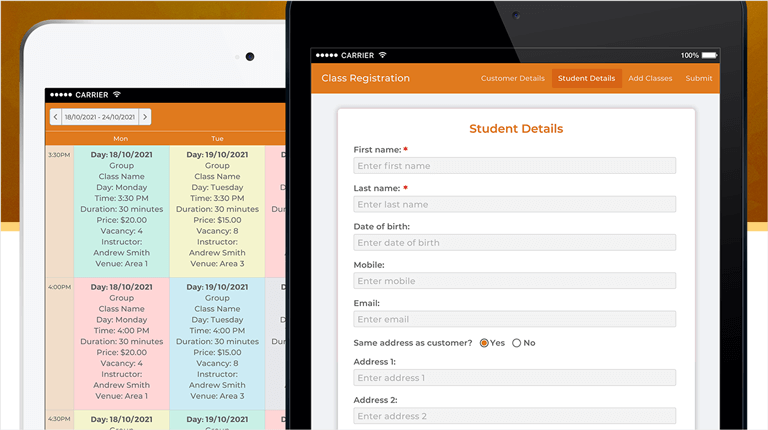Click the previous week arrow
Screen dimensions: 768x430
pyautogui.click(x=55, y=117)
